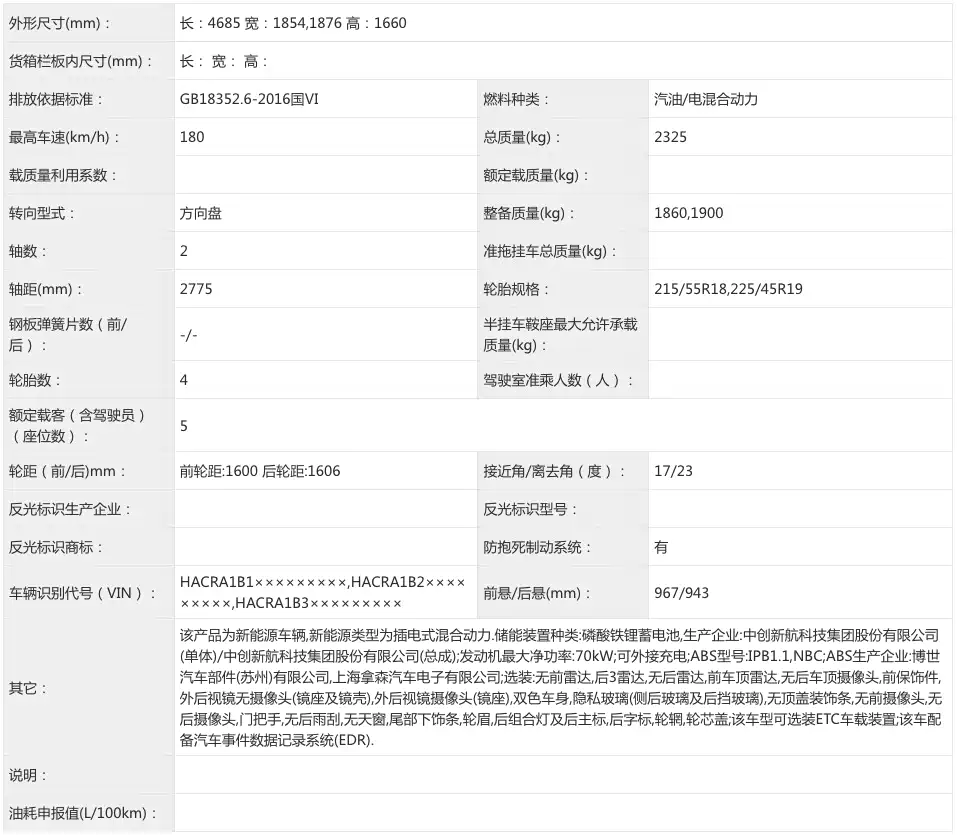Click the 轴距(mm) value 2775
This screenshot has height=835, width=957.
196,289
